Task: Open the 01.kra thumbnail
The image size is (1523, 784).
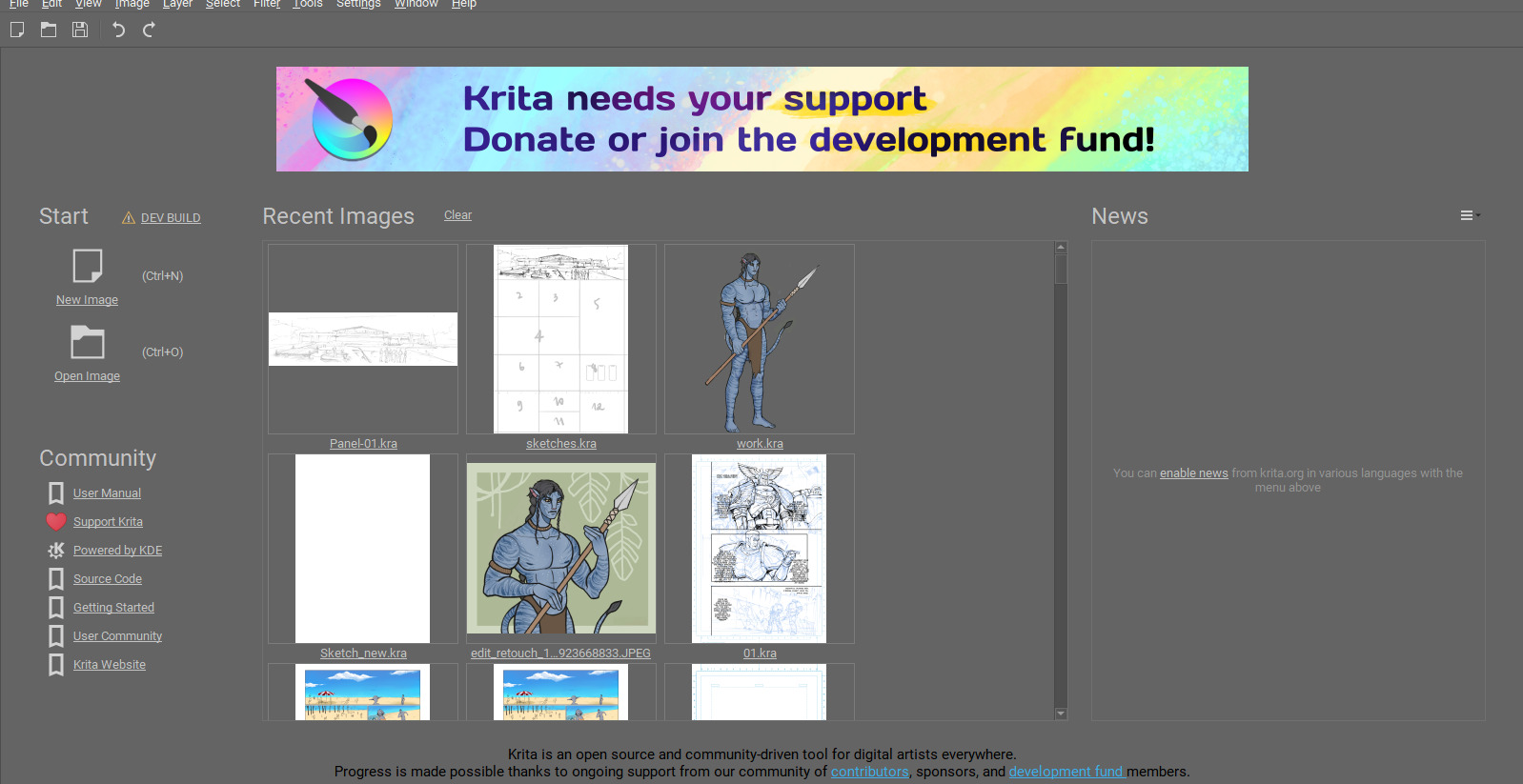Action: 760,549
